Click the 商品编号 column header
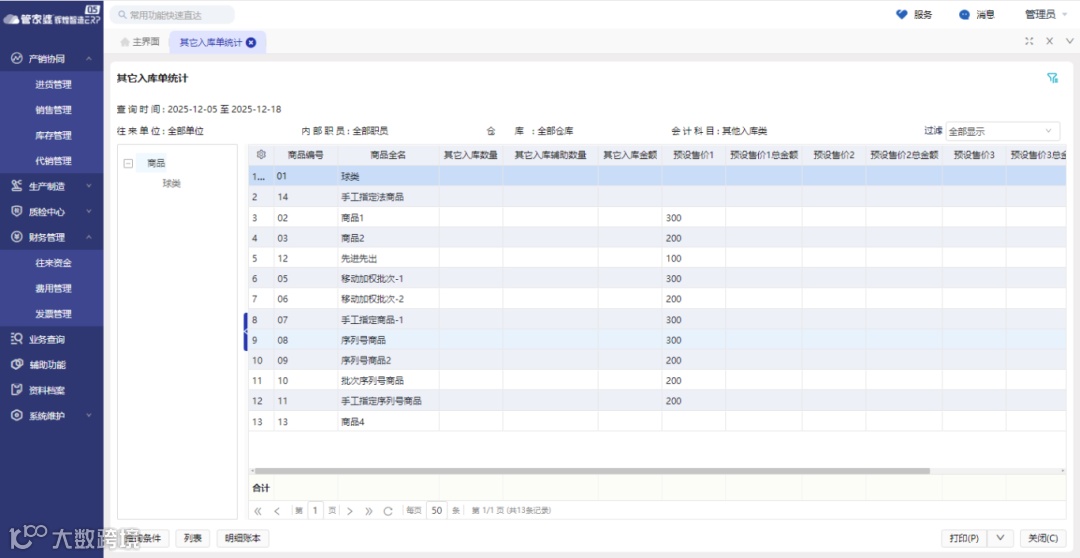Screen dimensions: 1080x558 click(306, 155)
